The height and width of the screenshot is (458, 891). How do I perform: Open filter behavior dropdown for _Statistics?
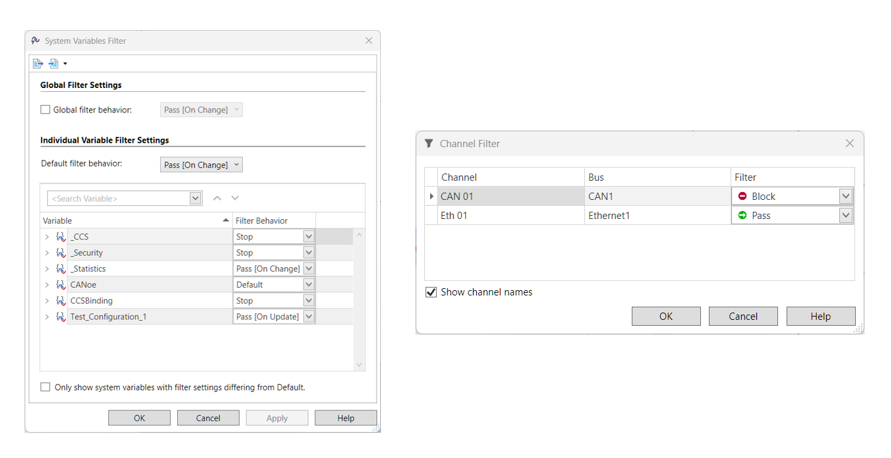click(309, 268)
